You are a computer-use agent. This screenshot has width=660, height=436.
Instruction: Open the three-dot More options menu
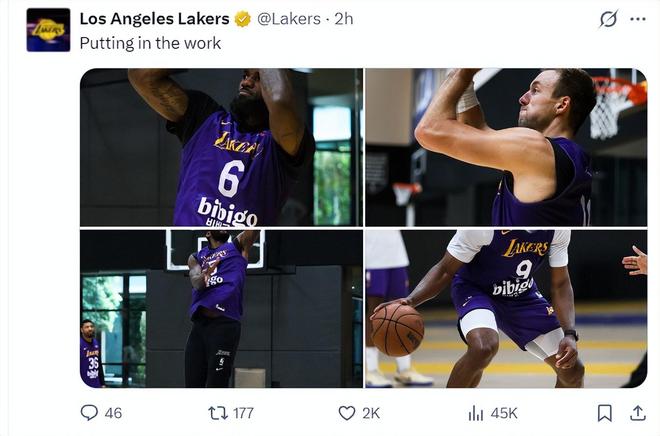[637, 19]
